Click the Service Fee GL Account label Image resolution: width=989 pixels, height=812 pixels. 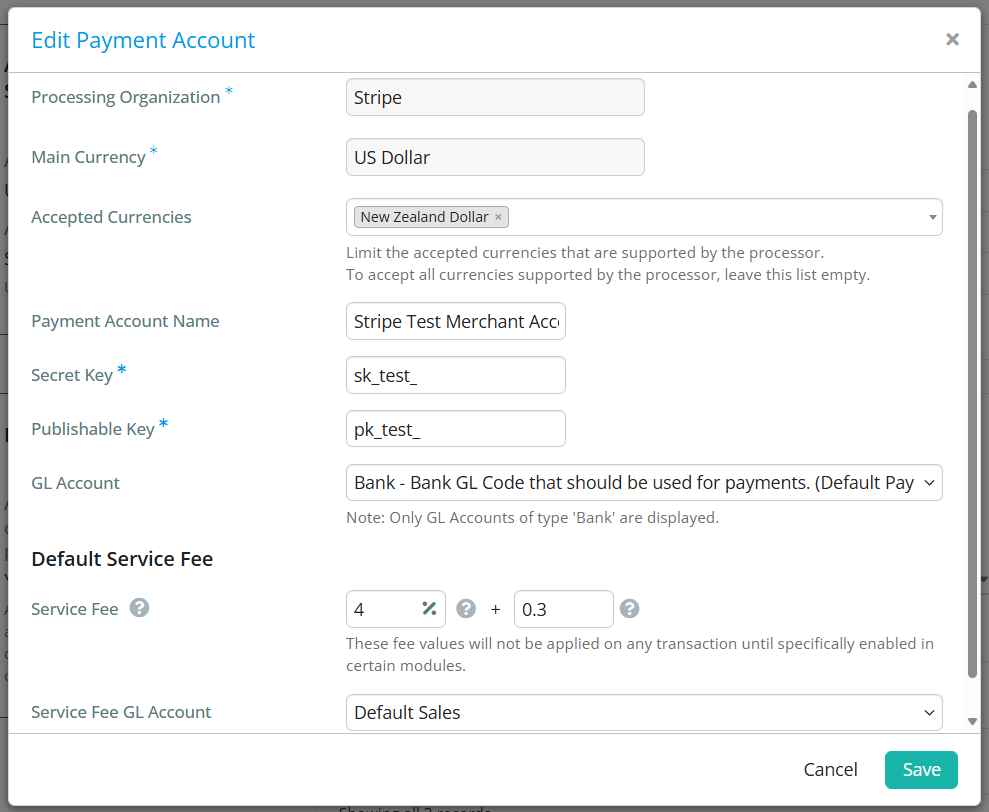pyautogui.click(x=121, y=712)
